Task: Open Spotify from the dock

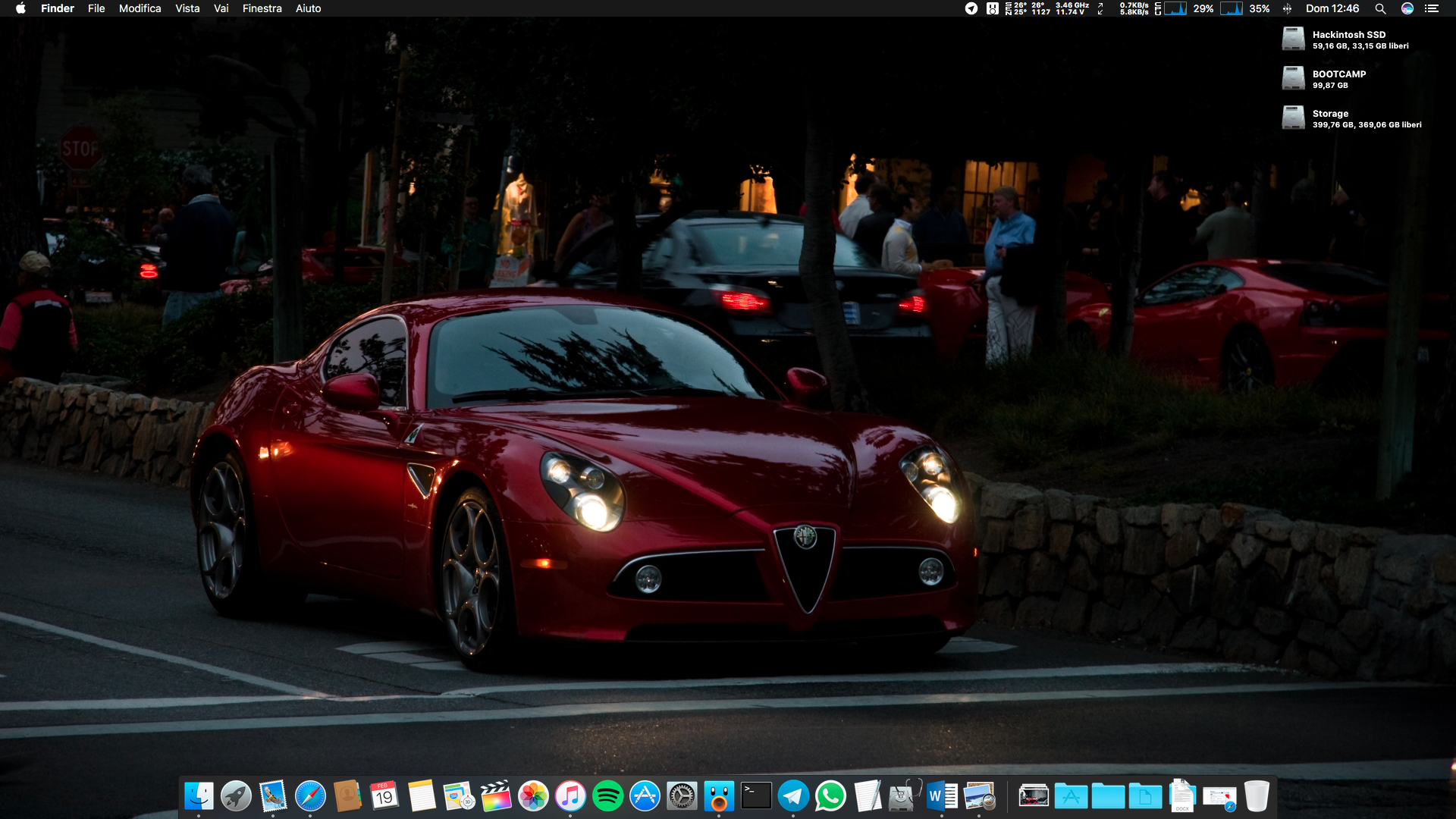Action: click(607, 796)
